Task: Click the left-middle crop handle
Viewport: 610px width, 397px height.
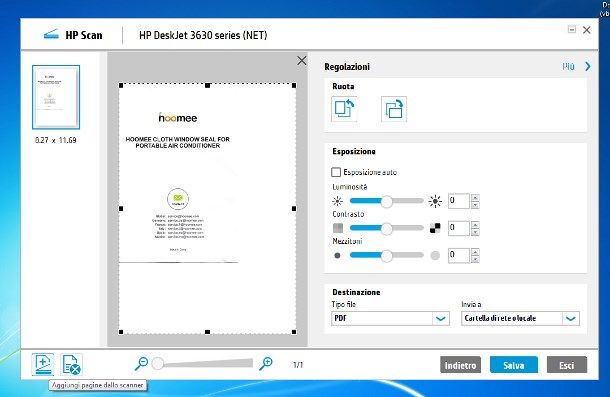Action: pyautogui.click(x=121, y=209)
